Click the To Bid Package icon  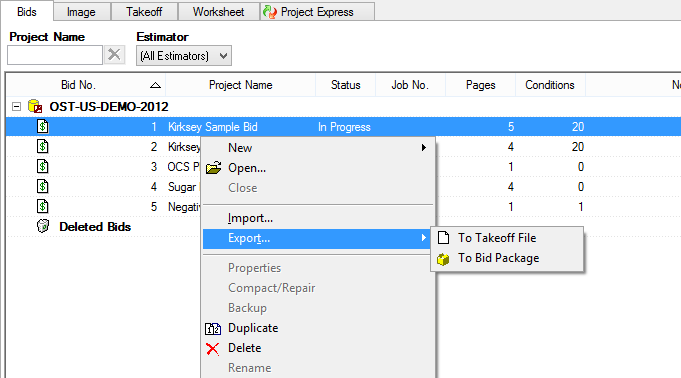click(x=443, y=259)
